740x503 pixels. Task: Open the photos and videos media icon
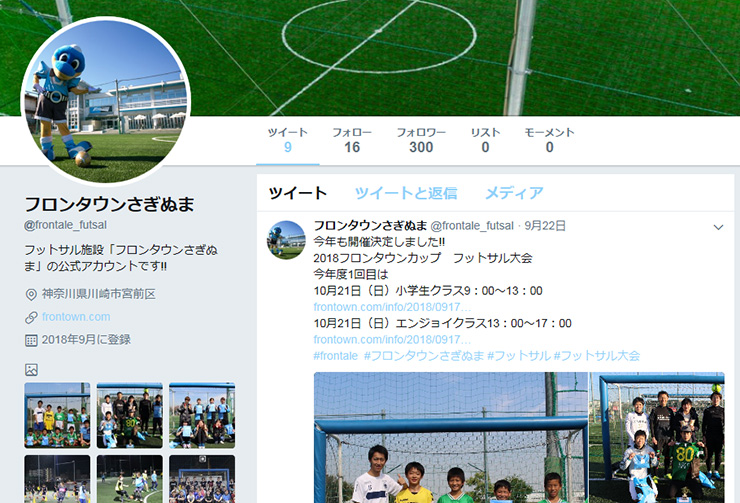coord(31,370)
